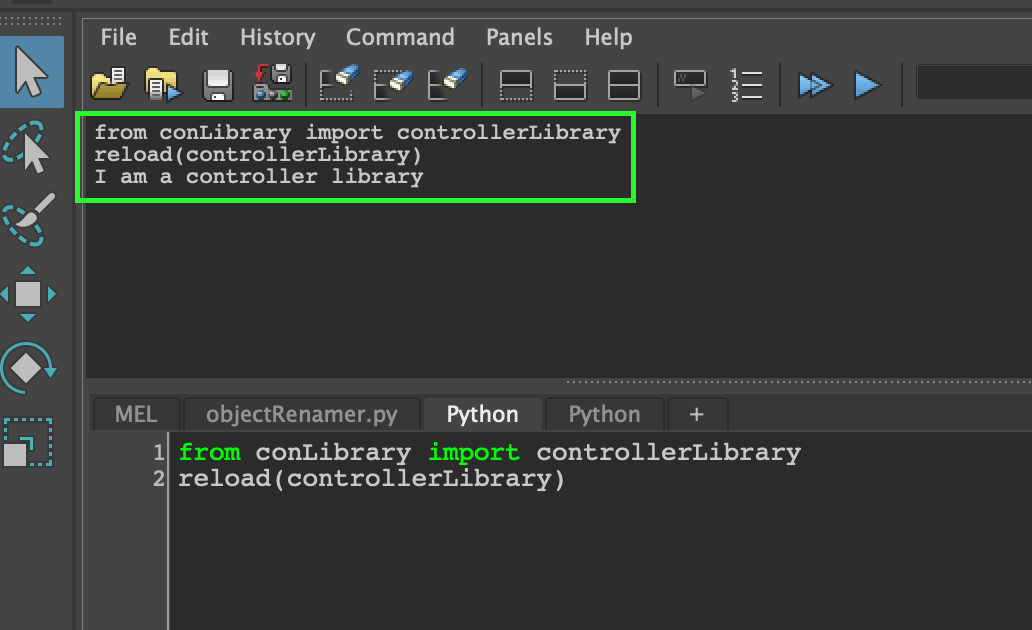This screenshot has width=1032, height=630.
Task: Switch to Show History only layout
Action: 516,85
